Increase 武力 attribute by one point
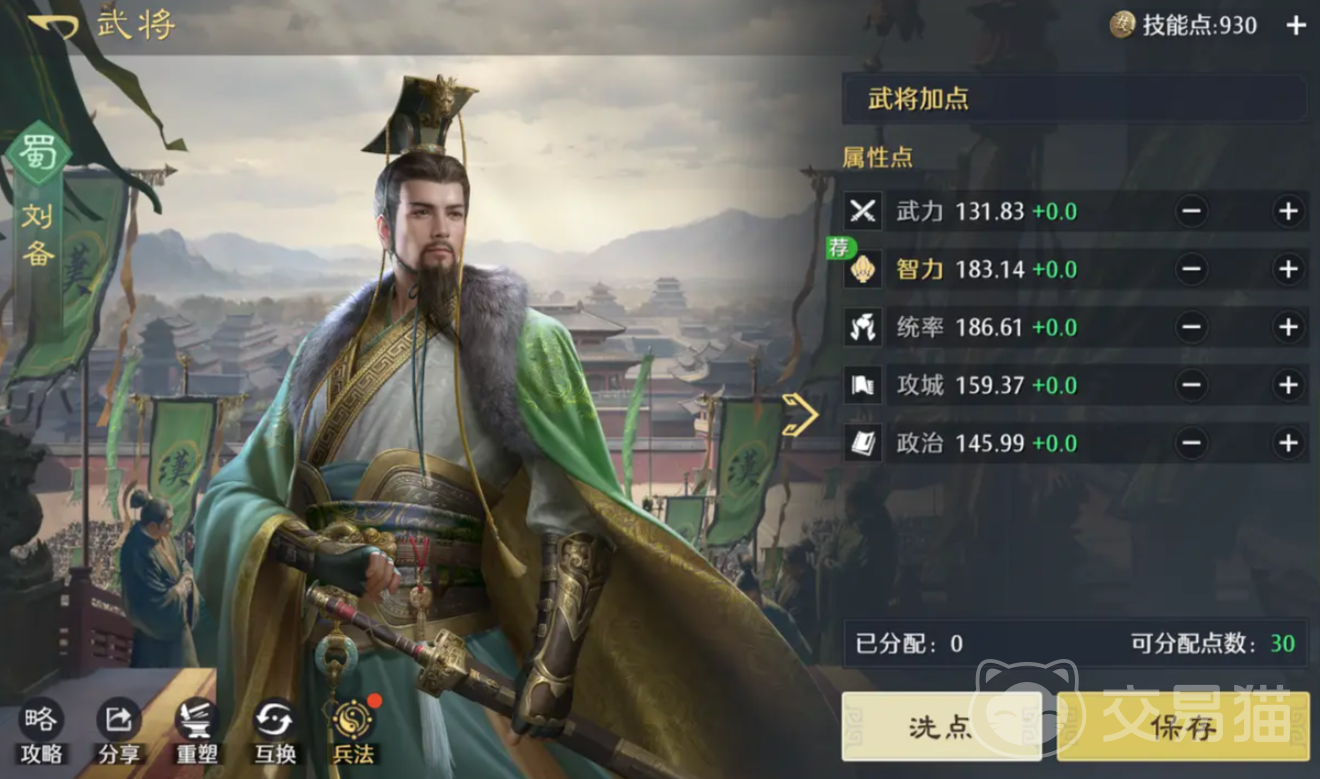The height and width of the screenshot is (779, 1320). coord(1288,211)
